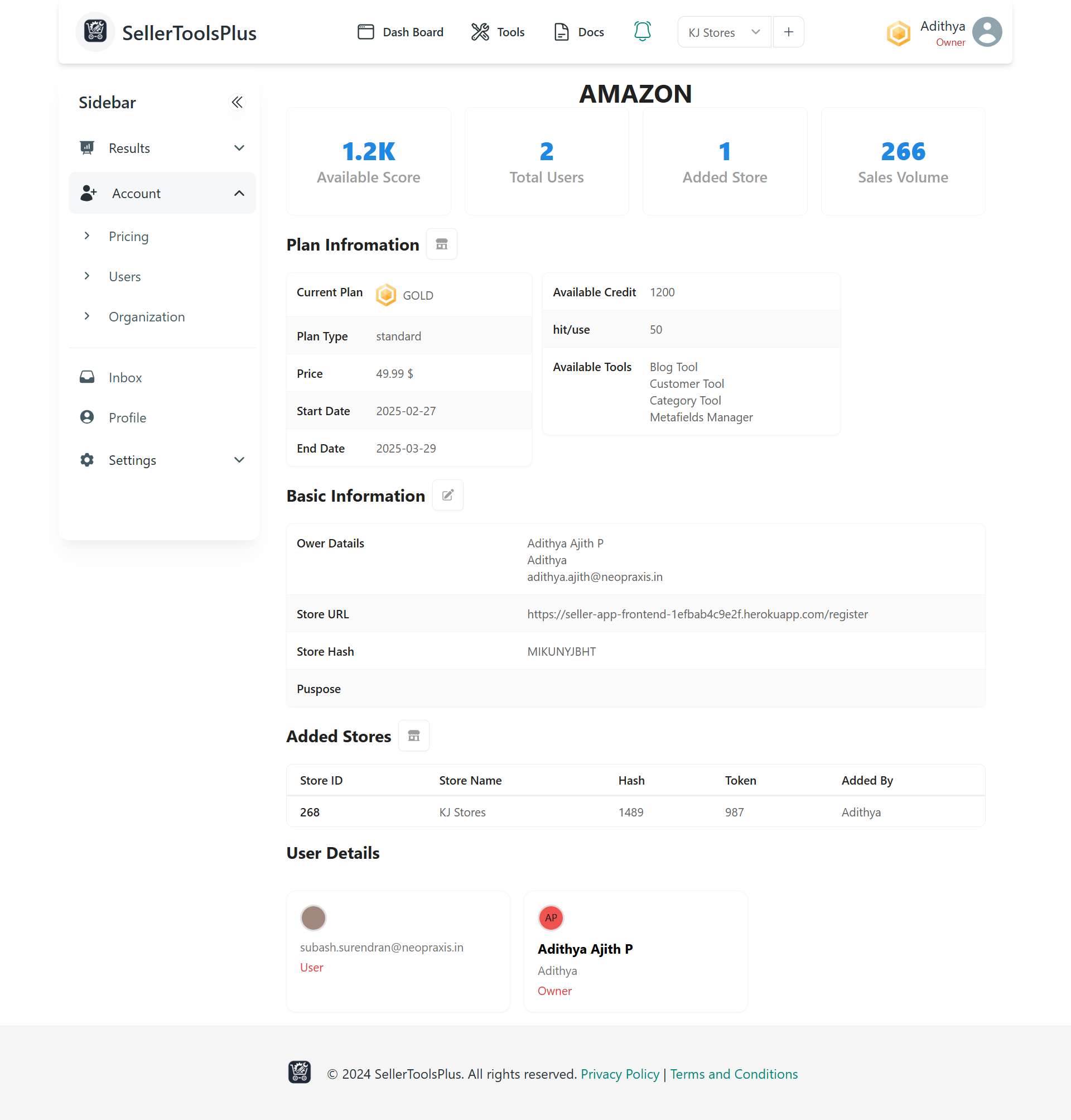Click the notification bell icon
This screenshot has height=1120, width=1071.
coord(642,31)
